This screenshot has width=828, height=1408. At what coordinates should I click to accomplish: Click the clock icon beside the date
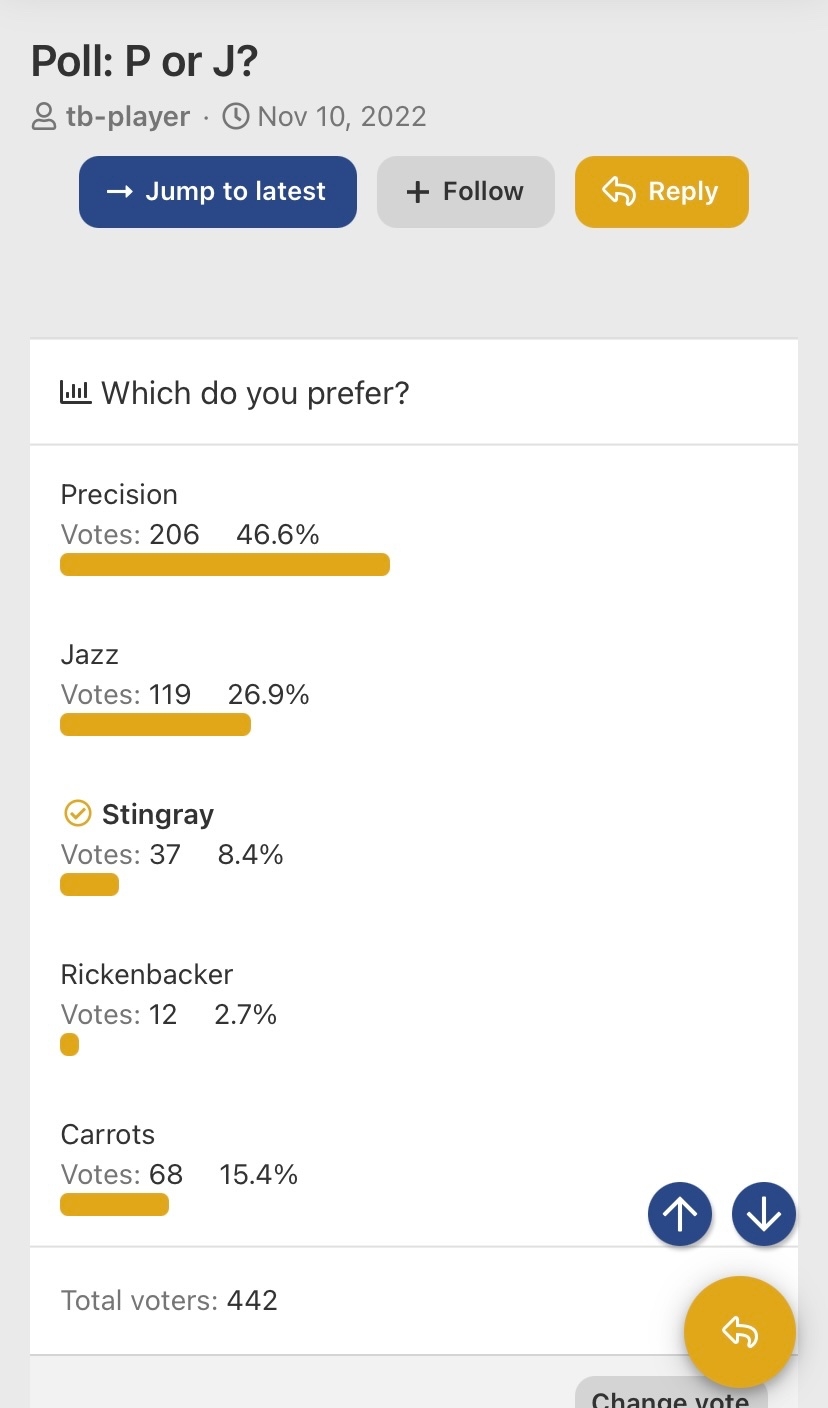pyautogui.click(x=235, y=117)
